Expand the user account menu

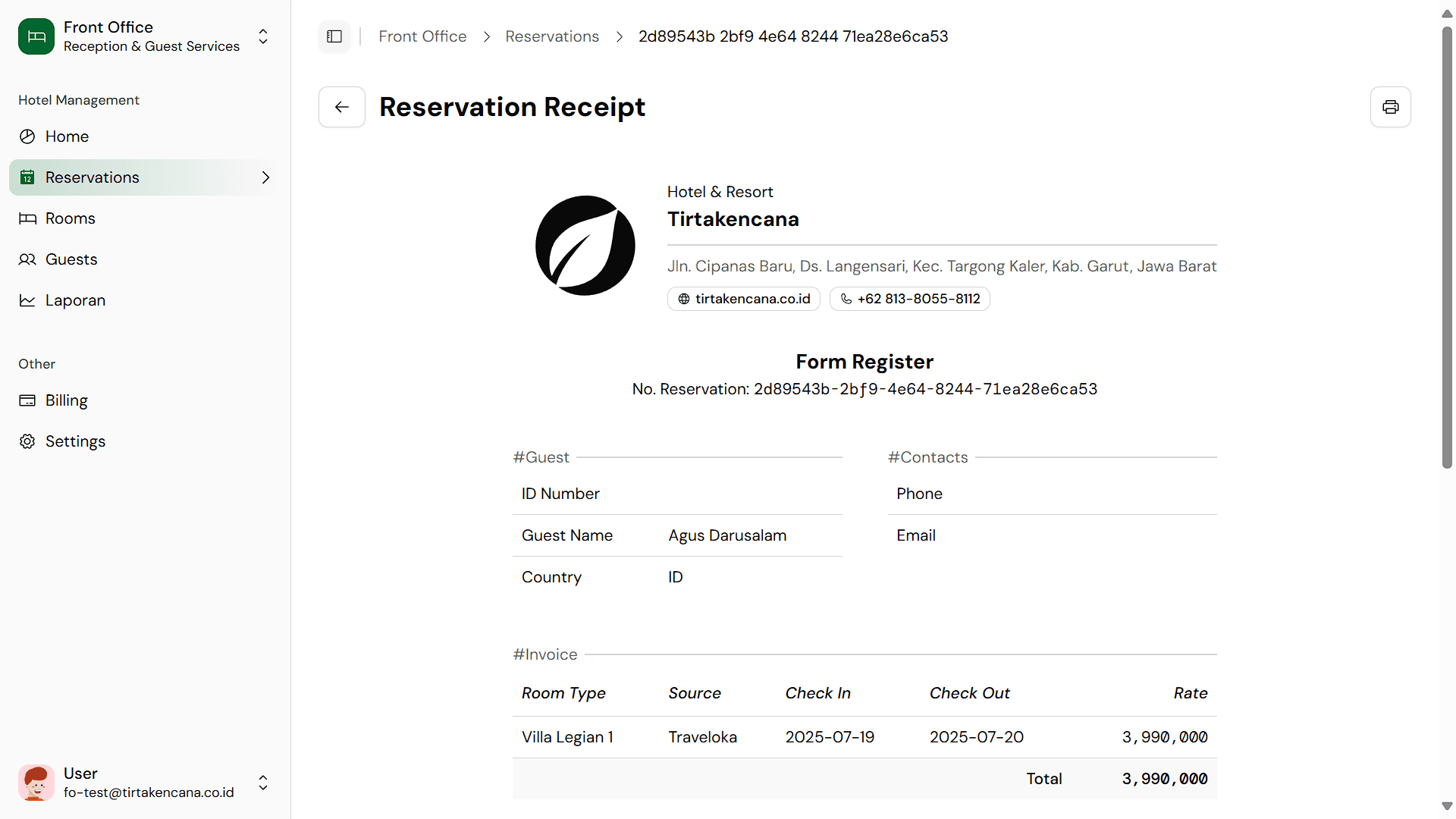click(x=263, y=783)
